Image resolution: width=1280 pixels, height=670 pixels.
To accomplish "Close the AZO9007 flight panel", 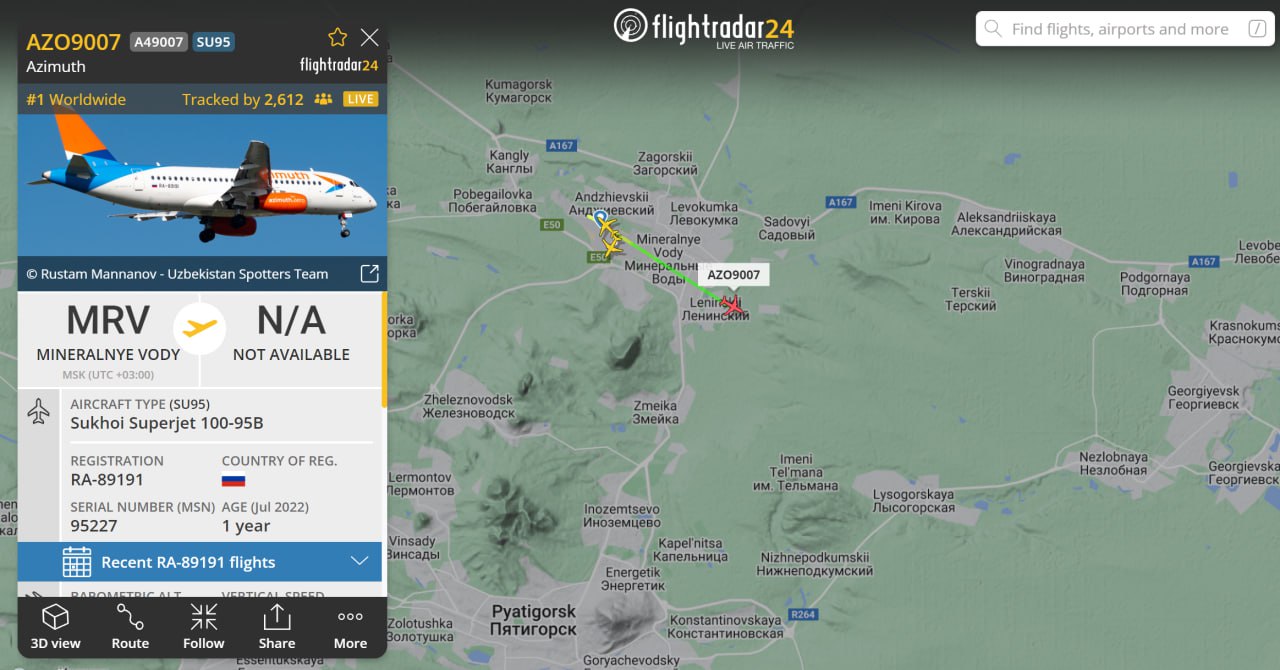I will 369,38.
